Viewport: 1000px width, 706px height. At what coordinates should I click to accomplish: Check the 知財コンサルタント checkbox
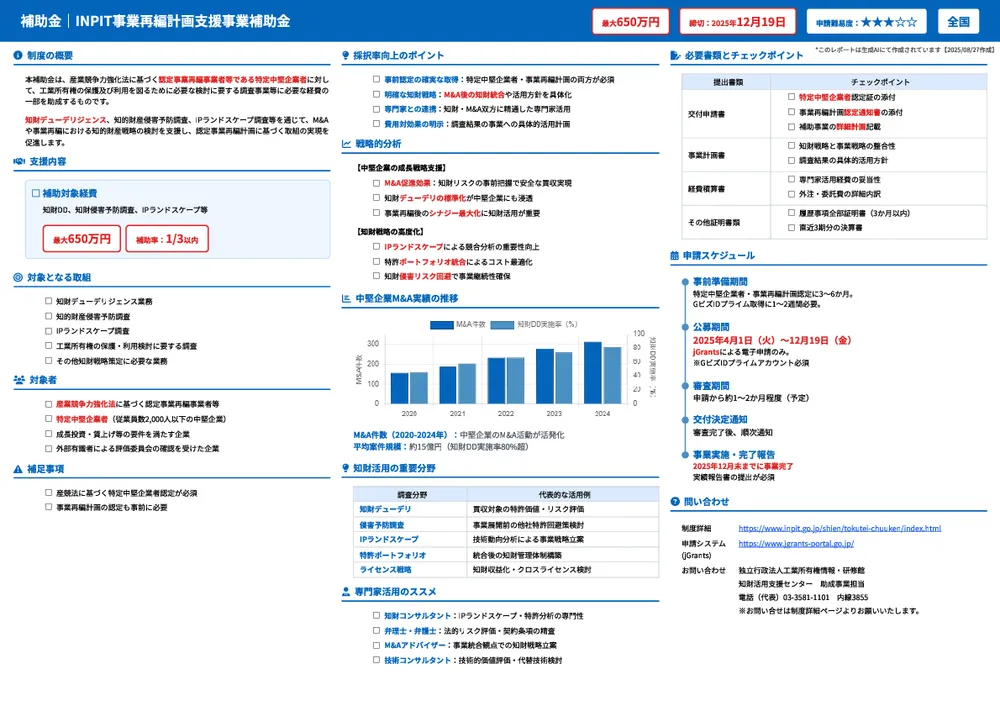point(376,616)
